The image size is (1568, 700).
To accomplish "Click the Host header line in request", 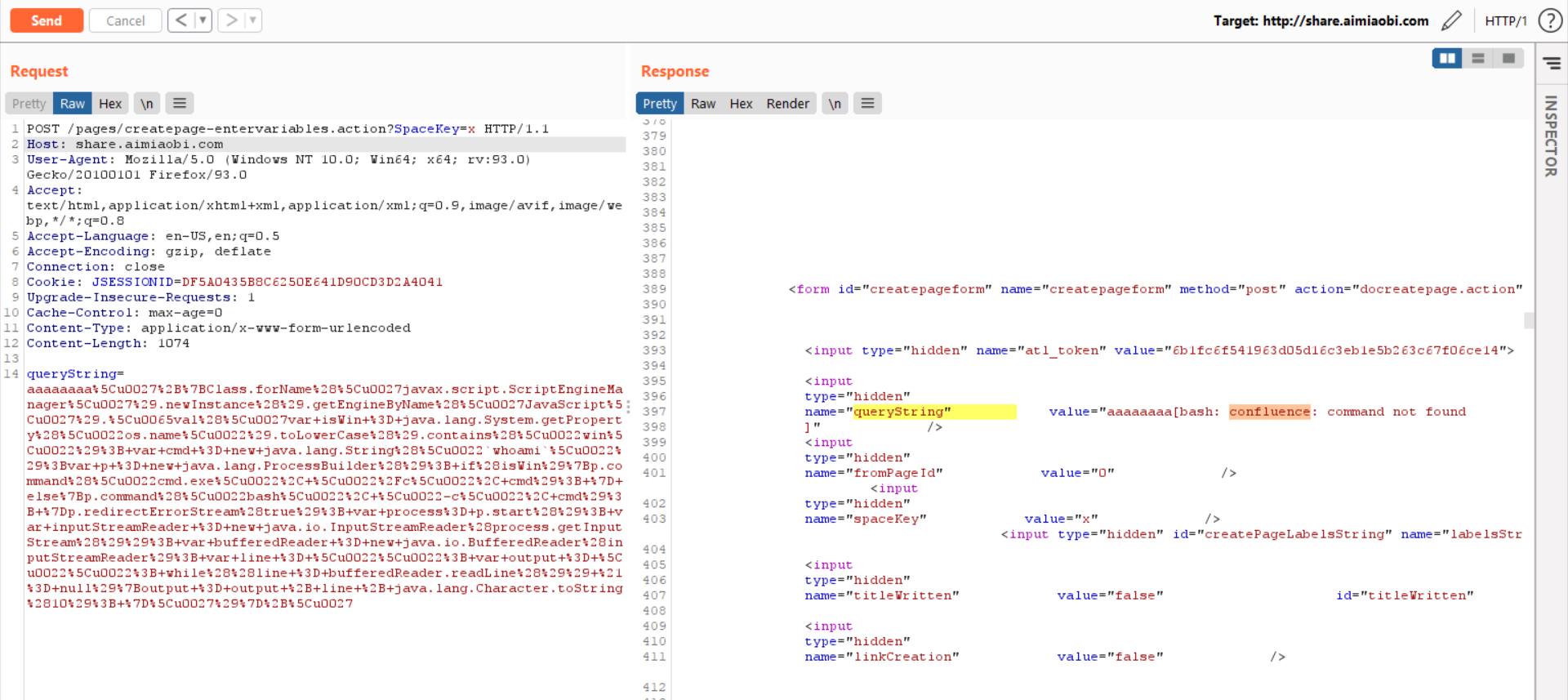I will [x=125, y=145].
